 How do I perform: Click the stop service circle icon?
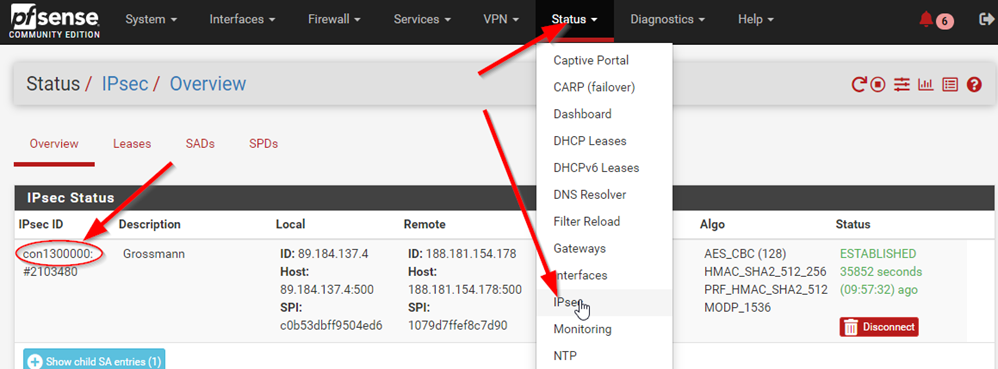[878, 84]
